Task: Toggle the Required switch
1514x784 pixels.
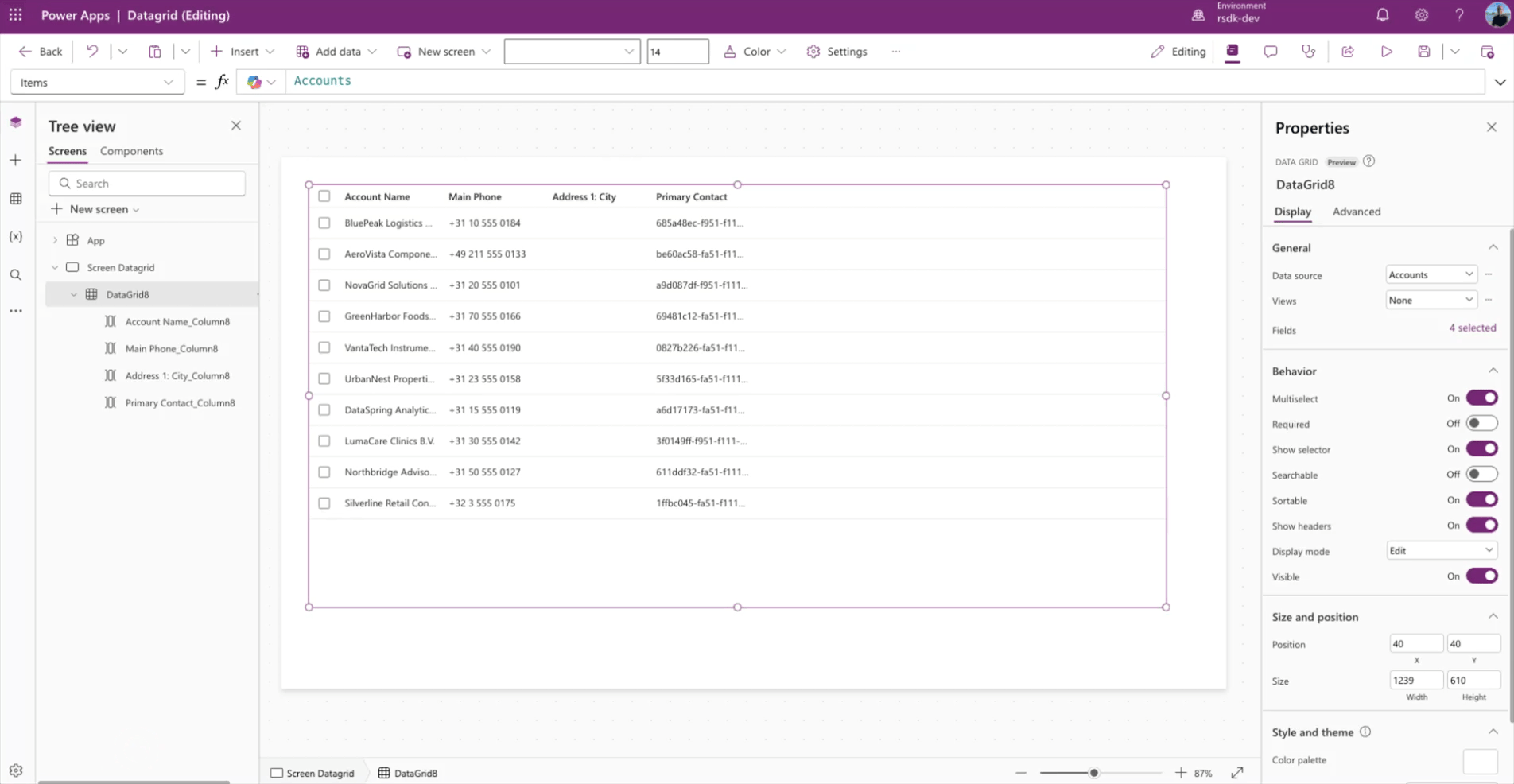Action: pos(1482,424)
